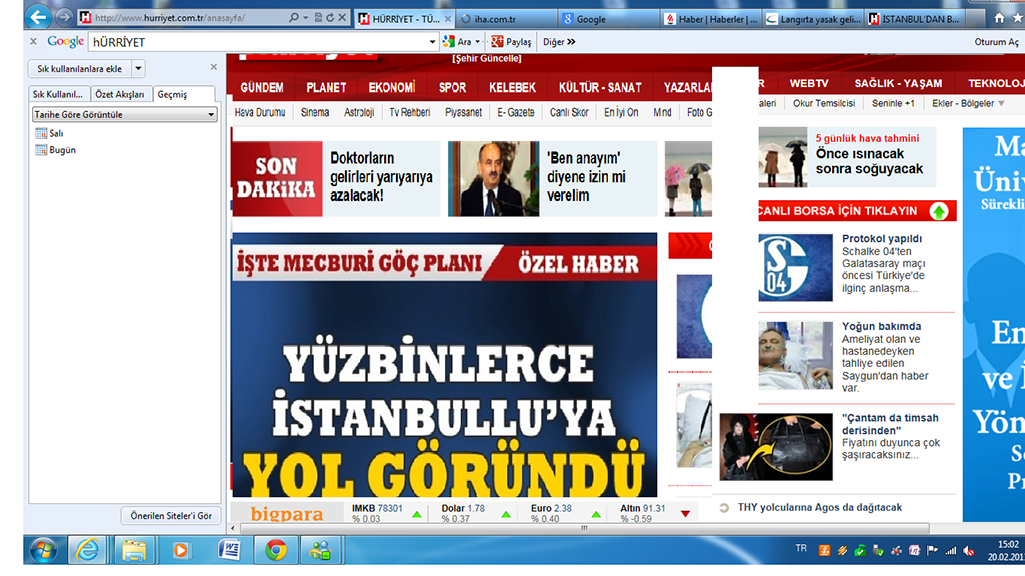Screen dimensions: 1025x576
Task: Switch to the Google browser tab
Action: point(609,19)
